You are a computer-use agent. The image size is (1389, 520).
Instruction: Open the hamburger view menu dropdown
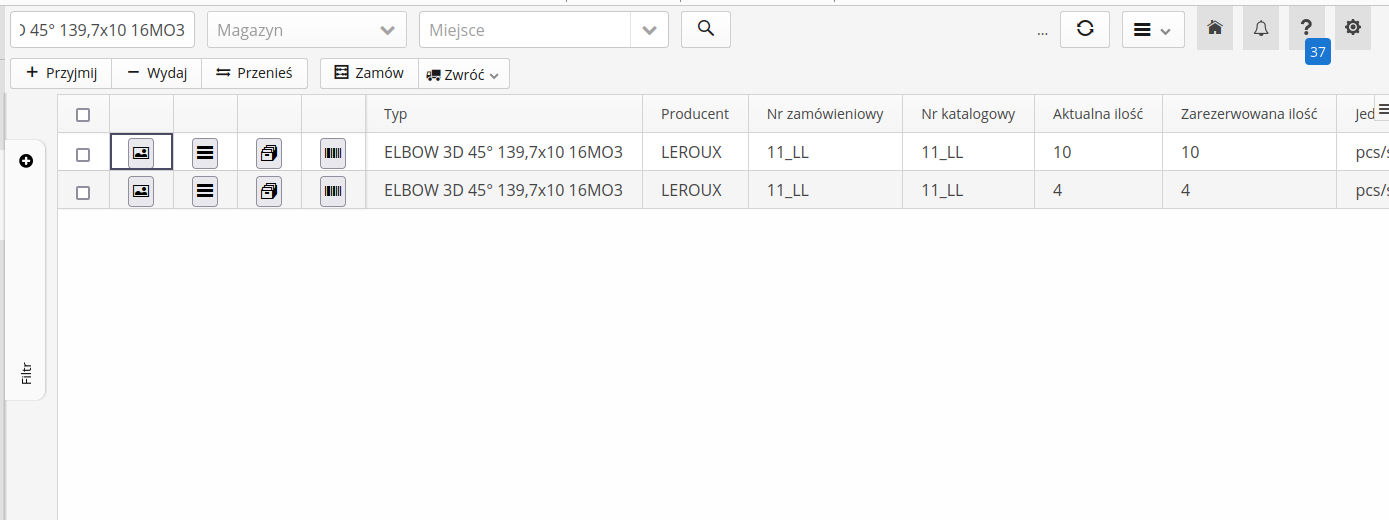1152,30
